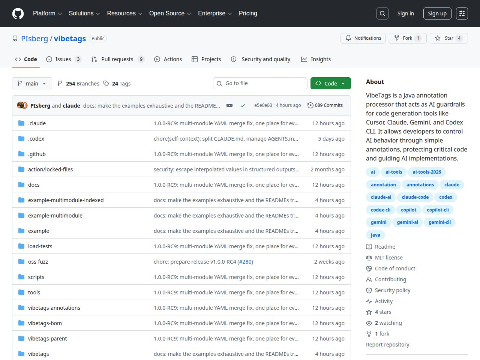Screen dimensions: 480x360
Task: Click the MIT license scale icon
Action: (x=369, y=258)
